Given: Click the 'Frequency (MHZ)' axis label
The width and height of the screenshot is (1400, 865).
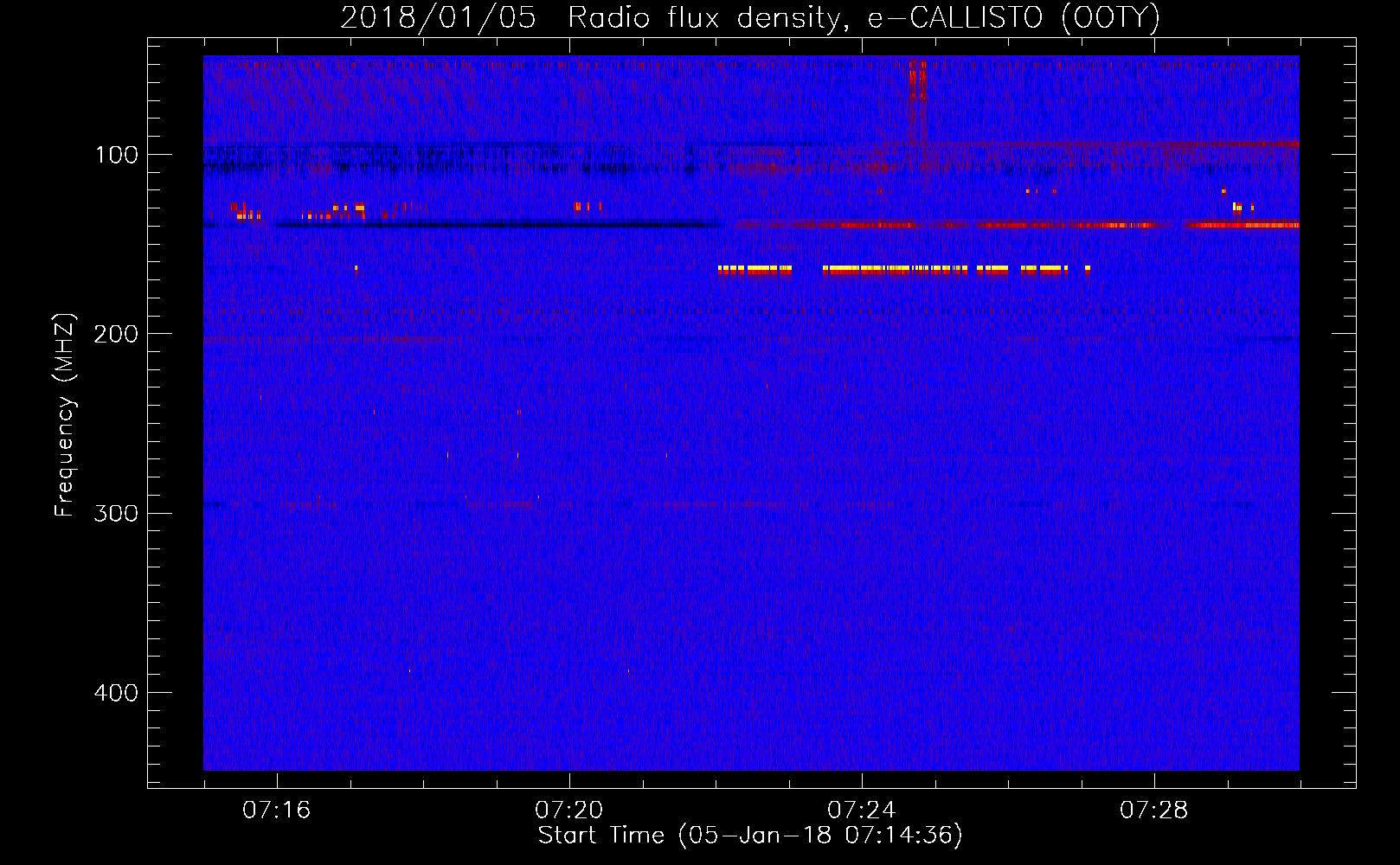Looking at the screenshot, I should [x=65, y=414].
